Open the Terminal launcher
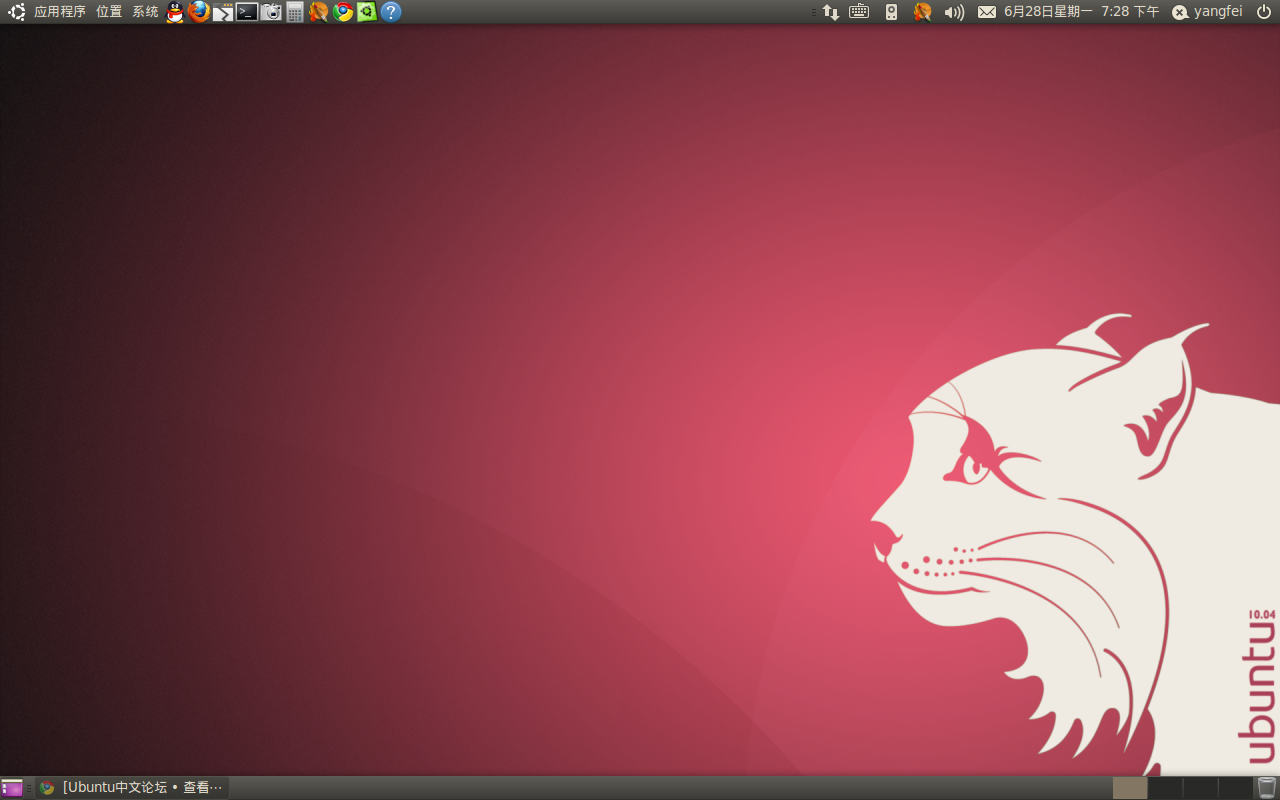The height and width of the screenshot is (800, 1280). (x=247, y=12)
